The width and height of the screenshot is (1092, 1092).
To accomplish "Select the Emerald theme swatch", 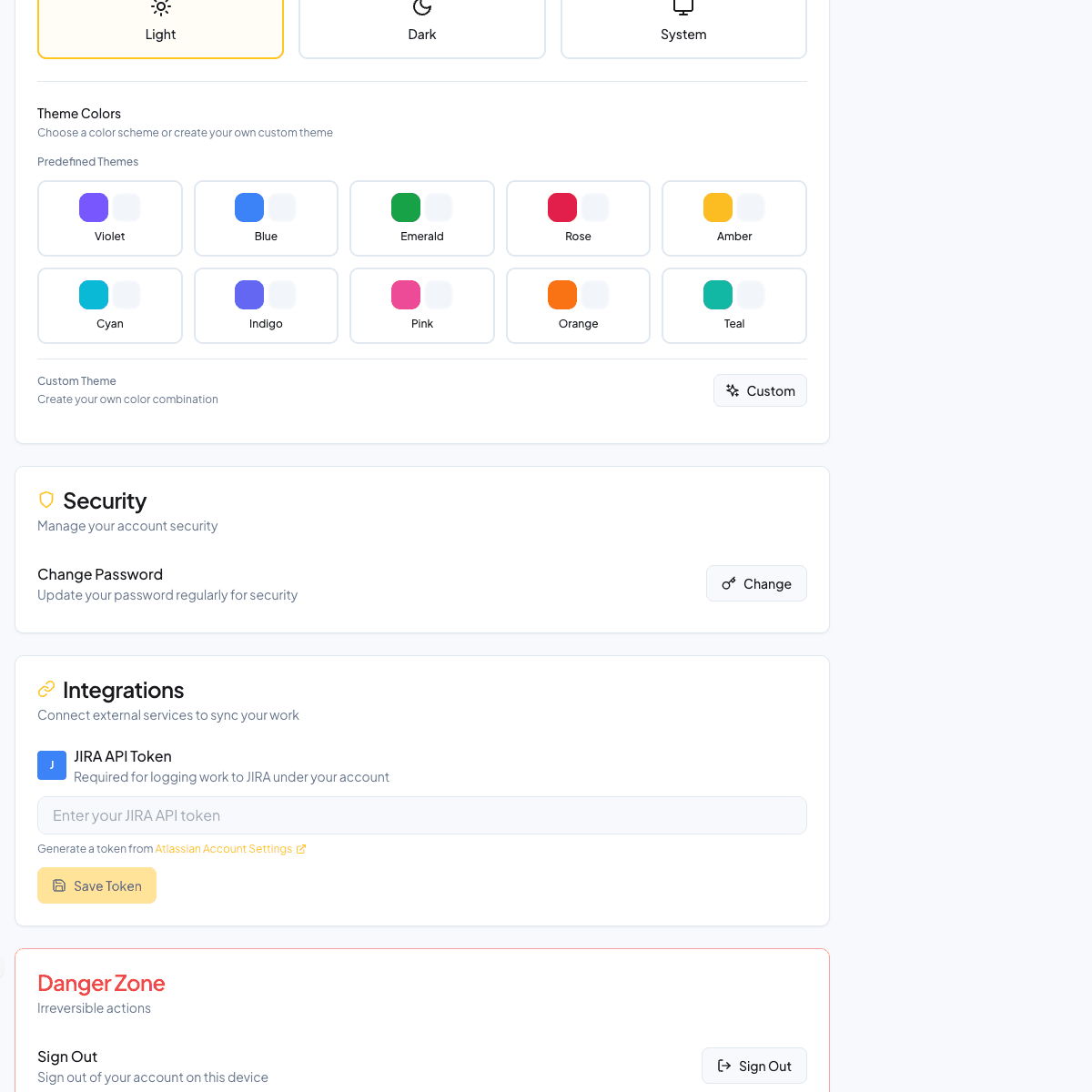I will point(422,218).
